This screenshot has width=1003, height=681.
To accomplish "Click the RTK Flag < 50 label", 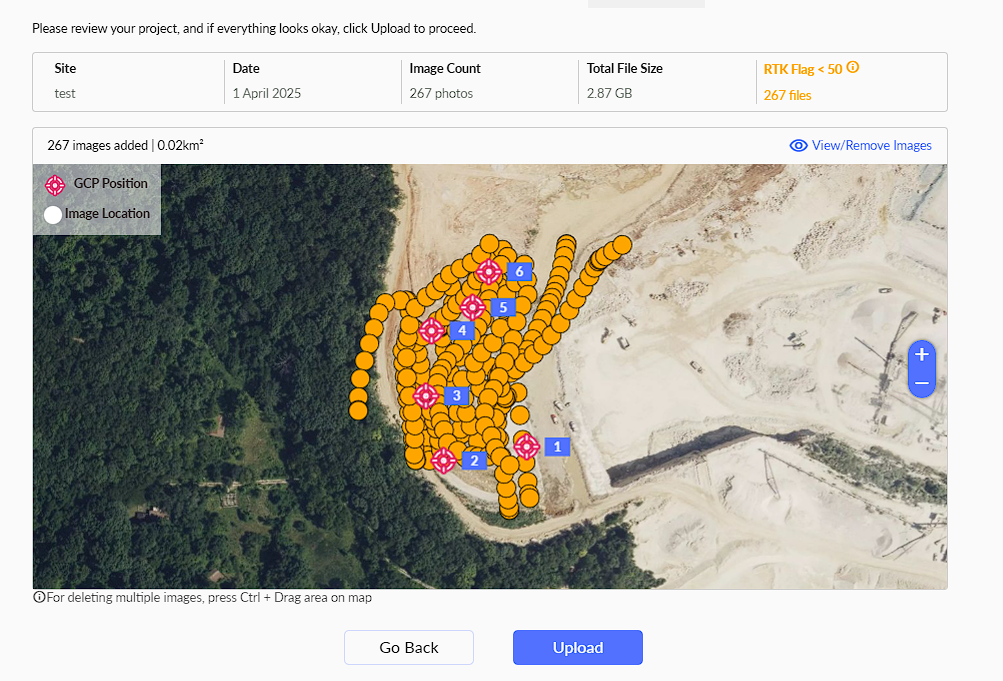I will tap(802, 70).
